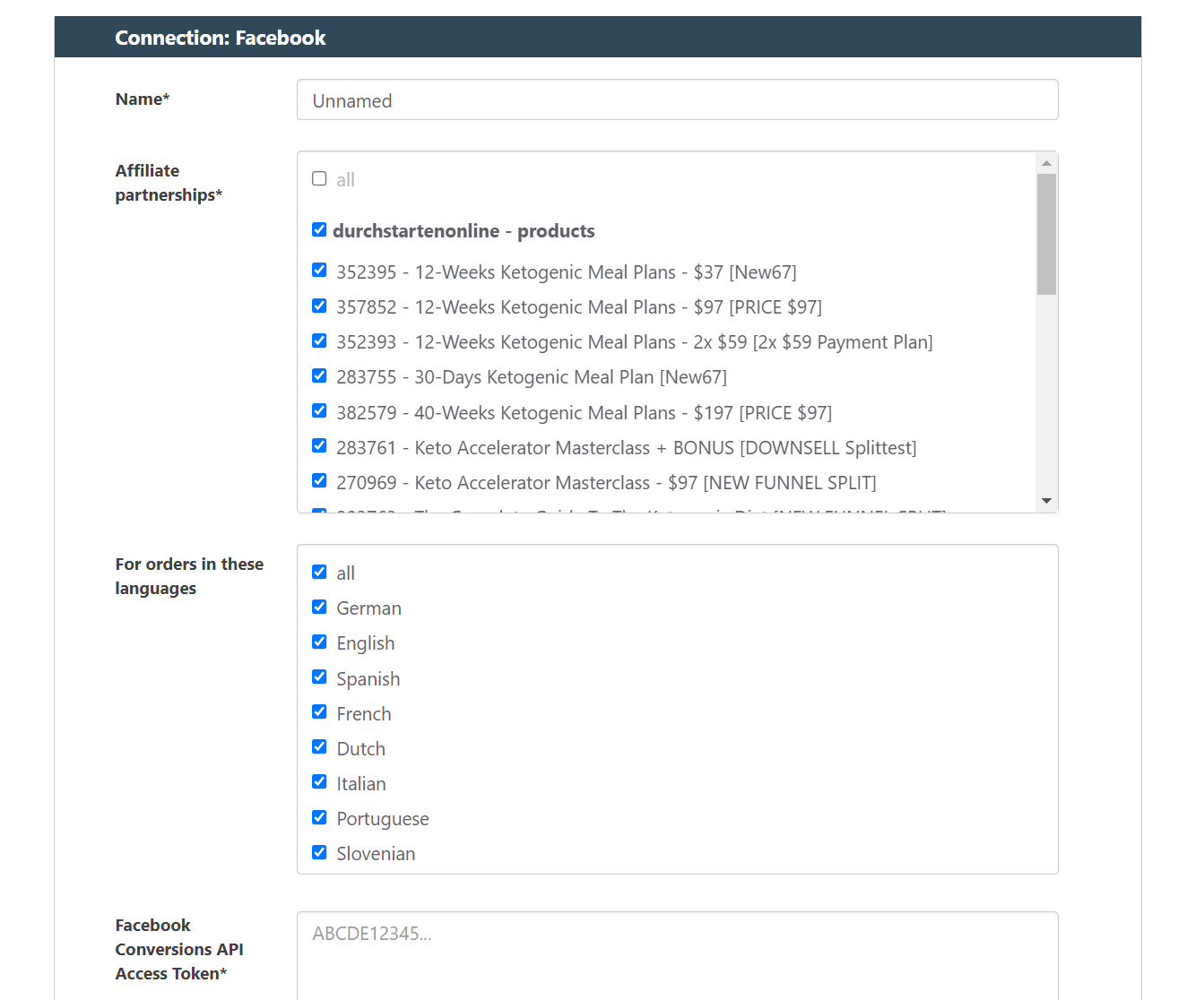Uncheck durchstartenonline - products group checkbox

coord(319,230)
